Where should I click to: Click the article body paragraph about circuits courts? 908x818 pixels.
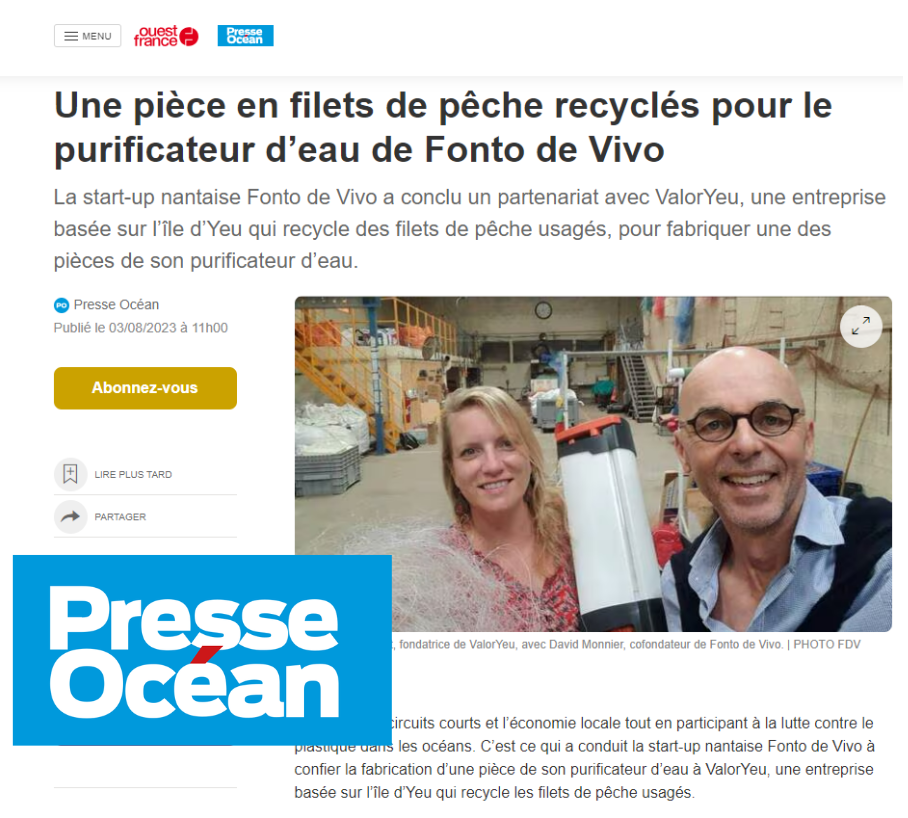584,758
